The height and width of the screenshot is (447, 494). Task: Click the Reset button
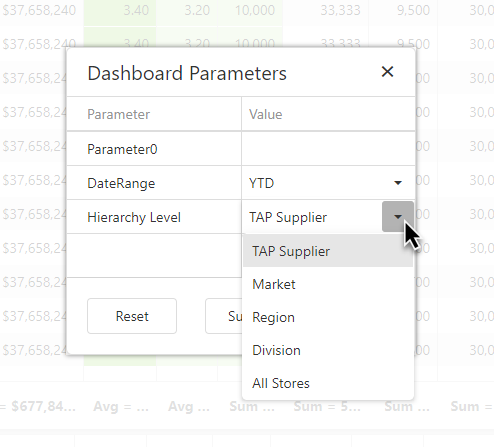point(132,316)
